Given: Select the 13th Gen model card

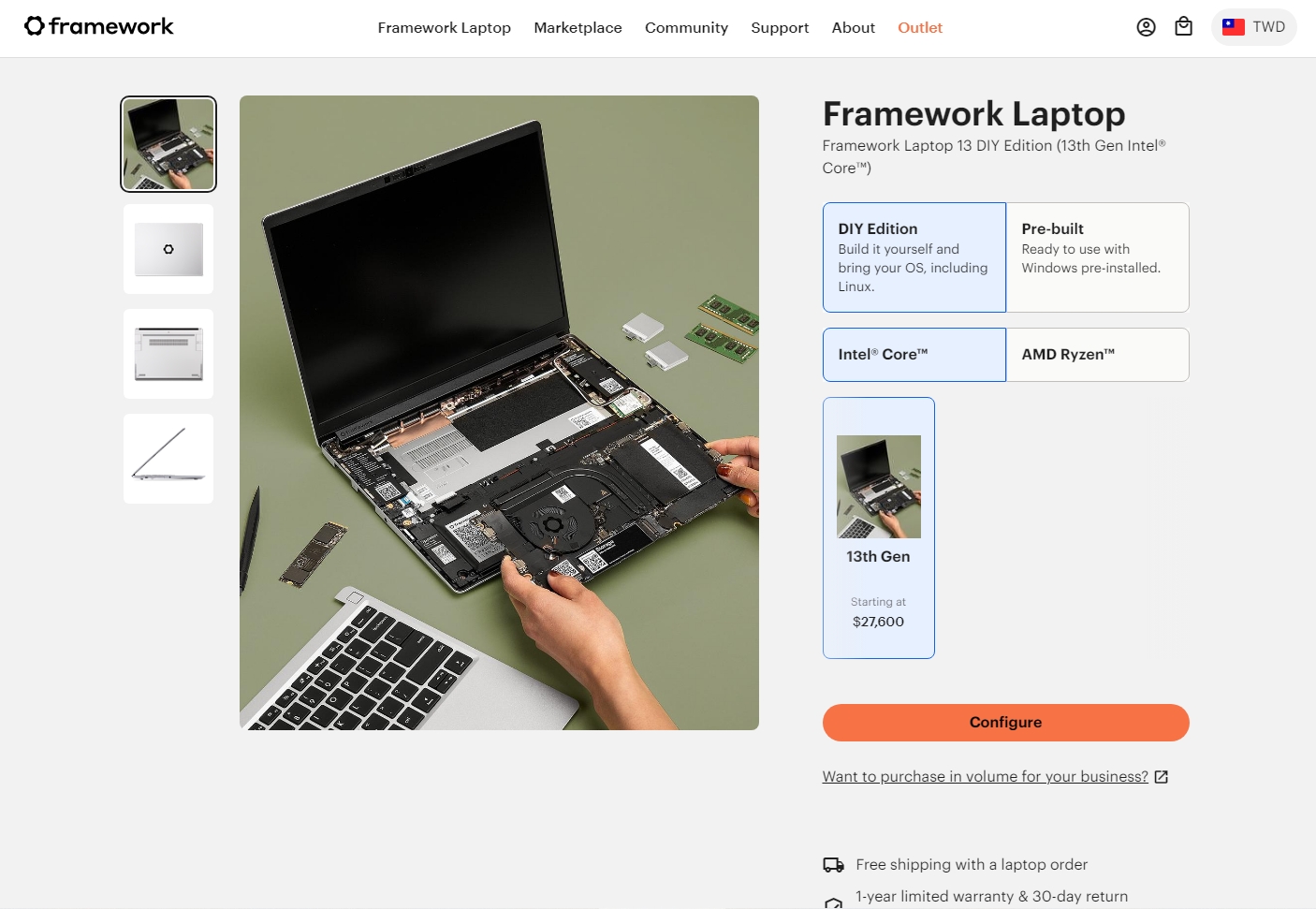Looking at the screenshot, I should 878,528.
